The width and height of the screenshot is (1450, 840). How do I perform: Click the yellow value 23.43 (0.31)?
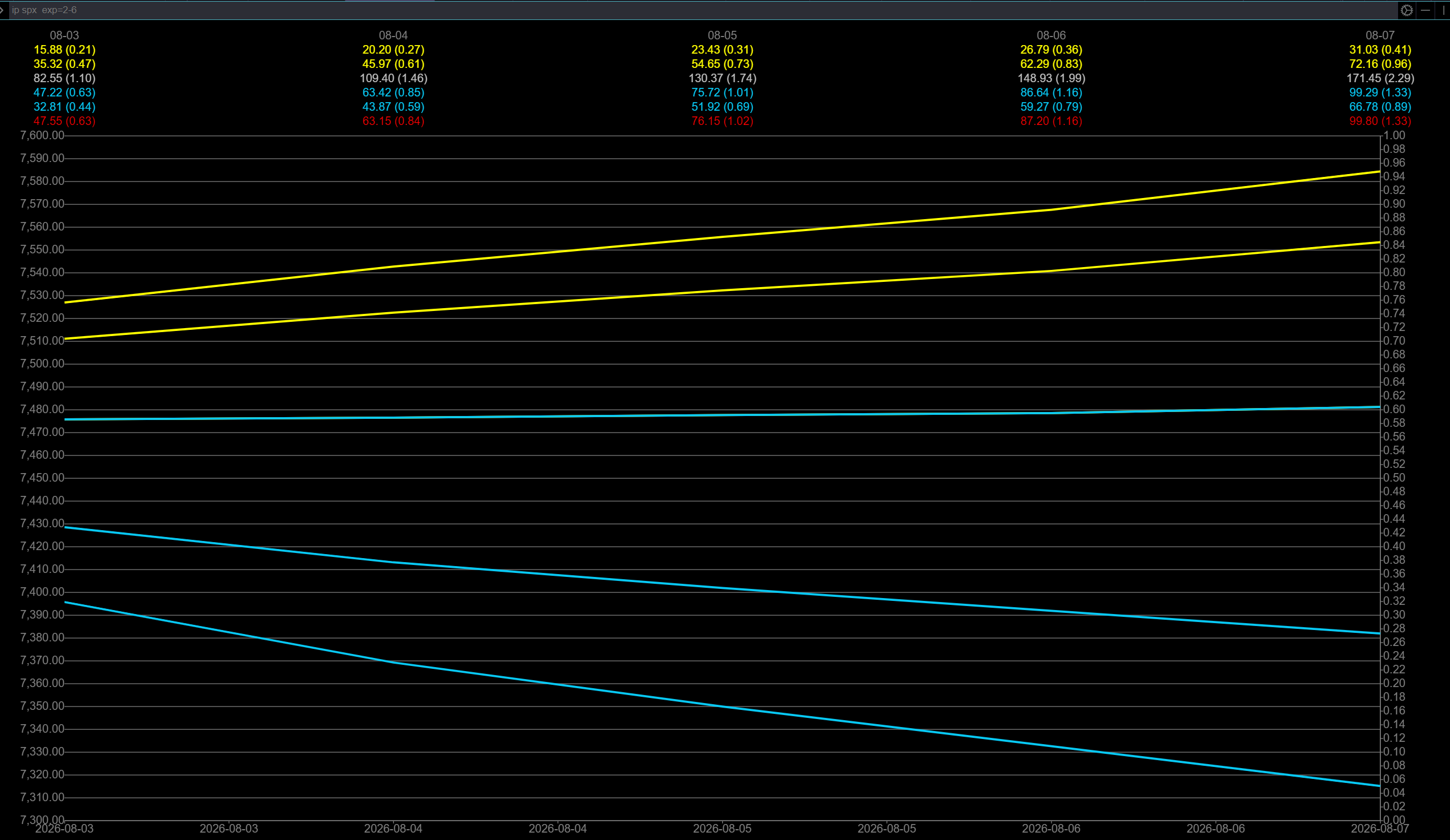[x=723, y=50]
